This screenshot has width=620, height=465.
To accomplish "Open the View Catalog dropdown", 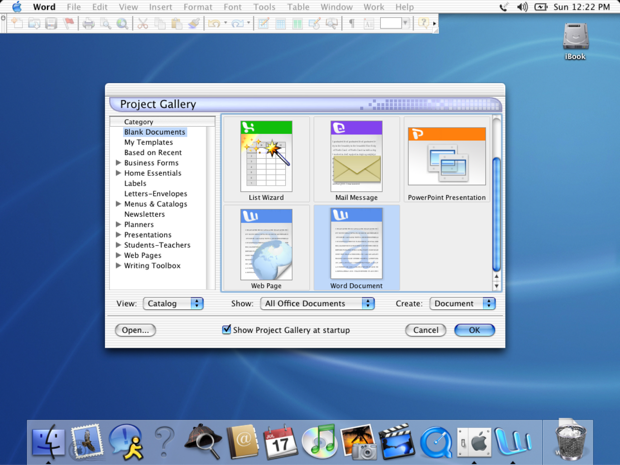I will (x=173, y=303).
